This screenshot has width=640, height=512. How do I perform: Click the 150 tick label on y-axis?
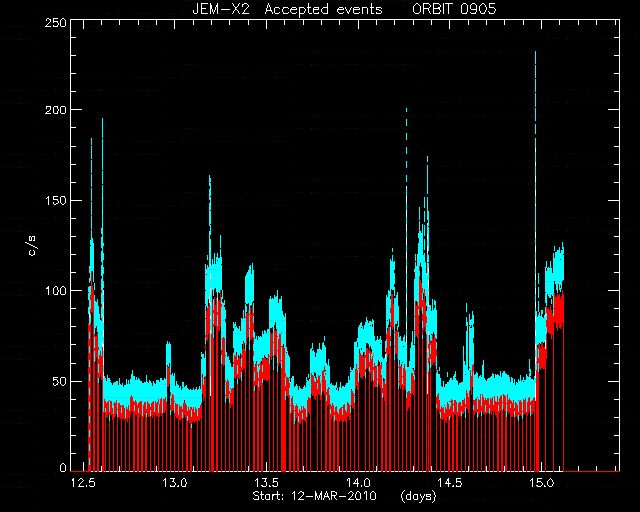pos(55,200)
